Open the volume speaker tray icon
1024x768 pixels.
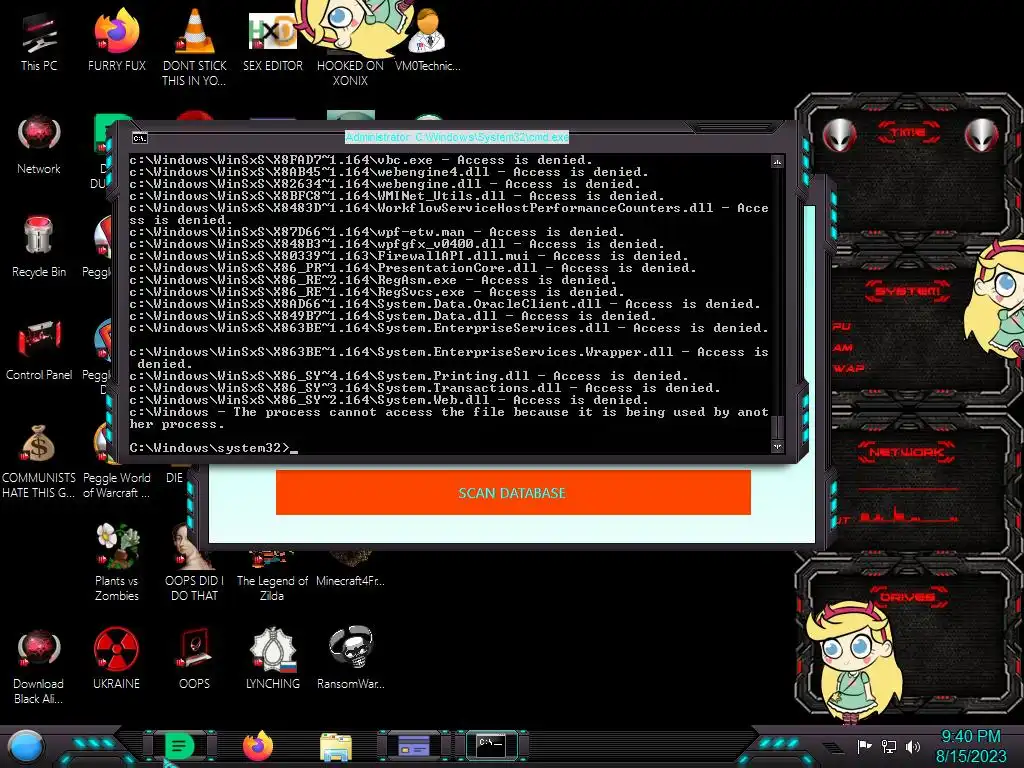click(x=913, y=746)
